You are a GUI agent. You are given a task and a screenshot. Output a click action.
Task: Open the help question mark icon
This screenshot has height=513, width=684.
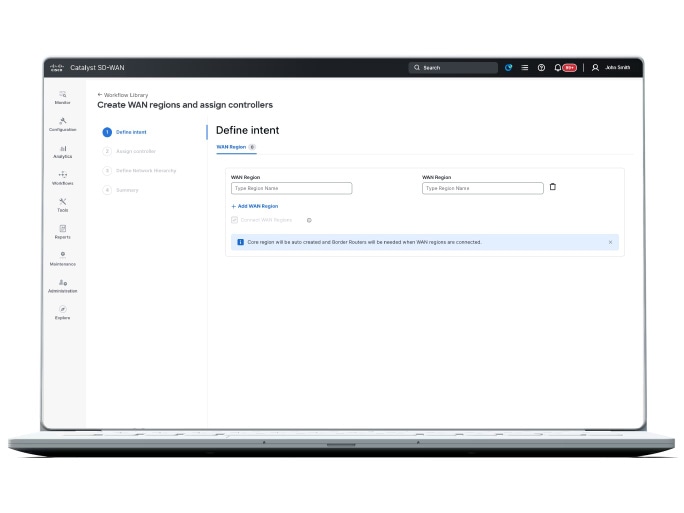[x=541, y=68]
